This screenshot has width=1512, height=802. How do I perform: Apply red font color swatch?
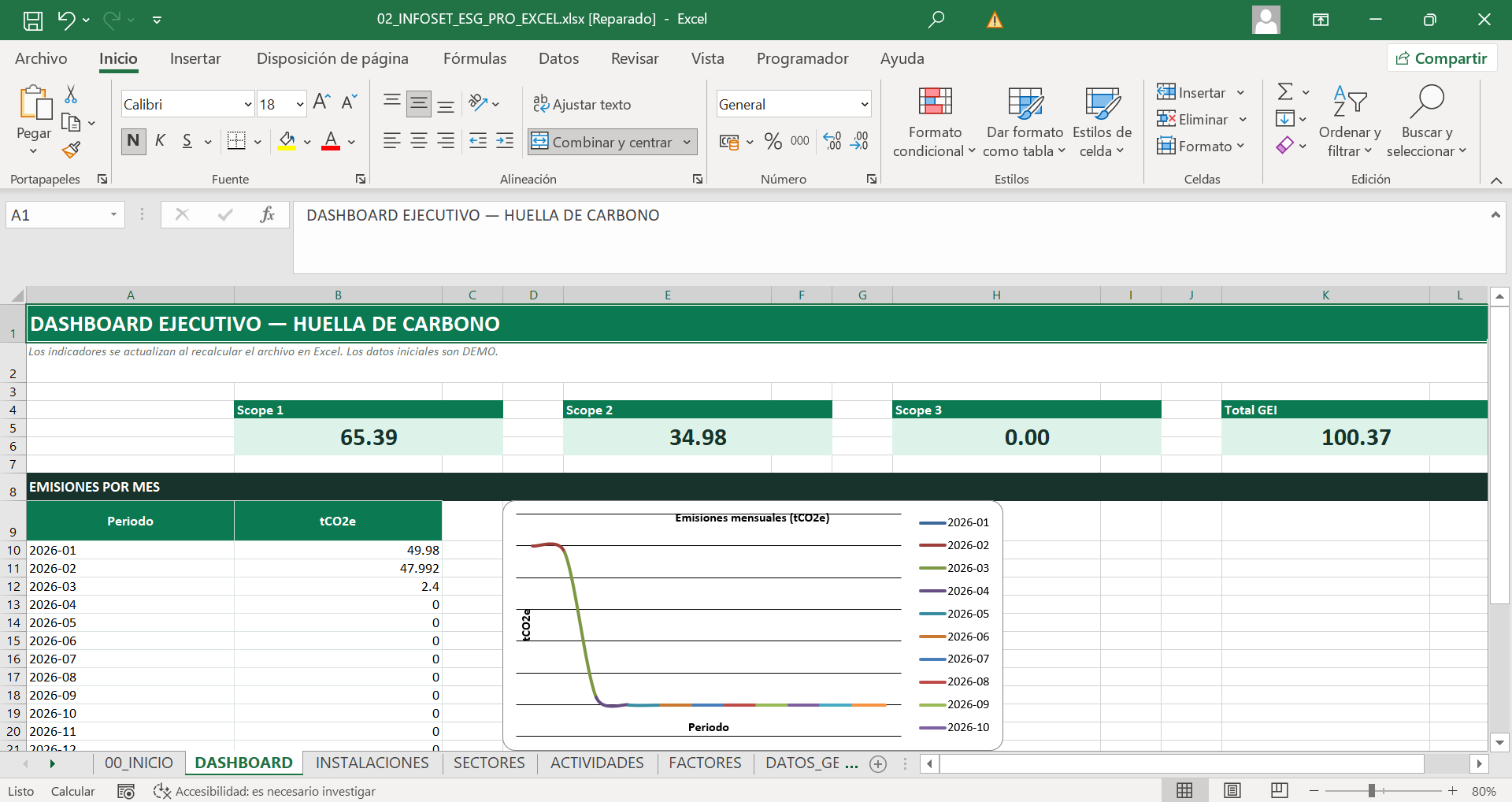pyautogui.click(x=331, y=142)
